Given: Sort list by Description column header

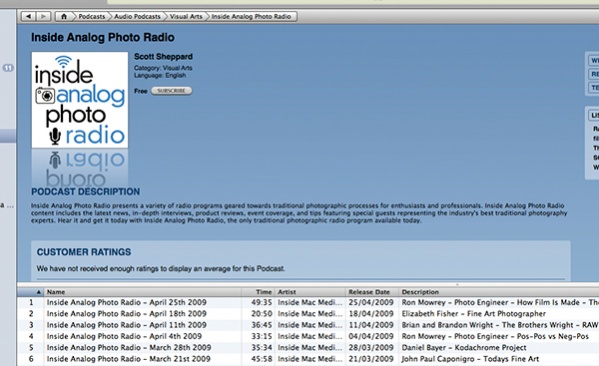Looking at the screenshot, I should tap(499, 292).
